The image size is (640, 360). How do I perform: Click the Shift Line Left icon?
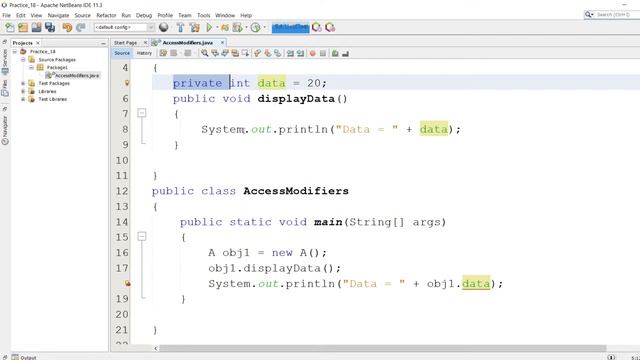[290, 53]
